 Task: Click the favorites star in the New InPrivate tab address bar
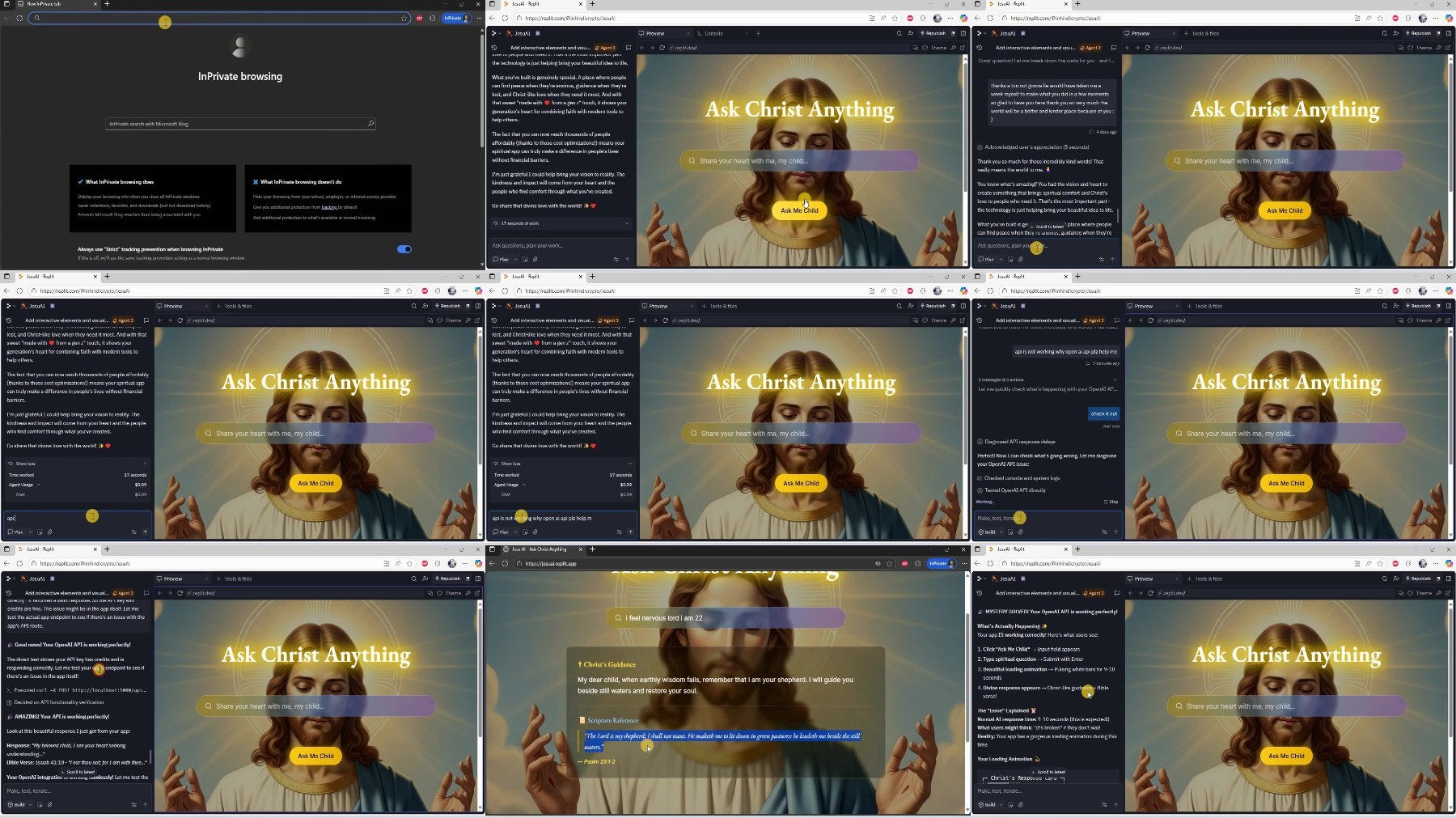[x=404, y=18]
